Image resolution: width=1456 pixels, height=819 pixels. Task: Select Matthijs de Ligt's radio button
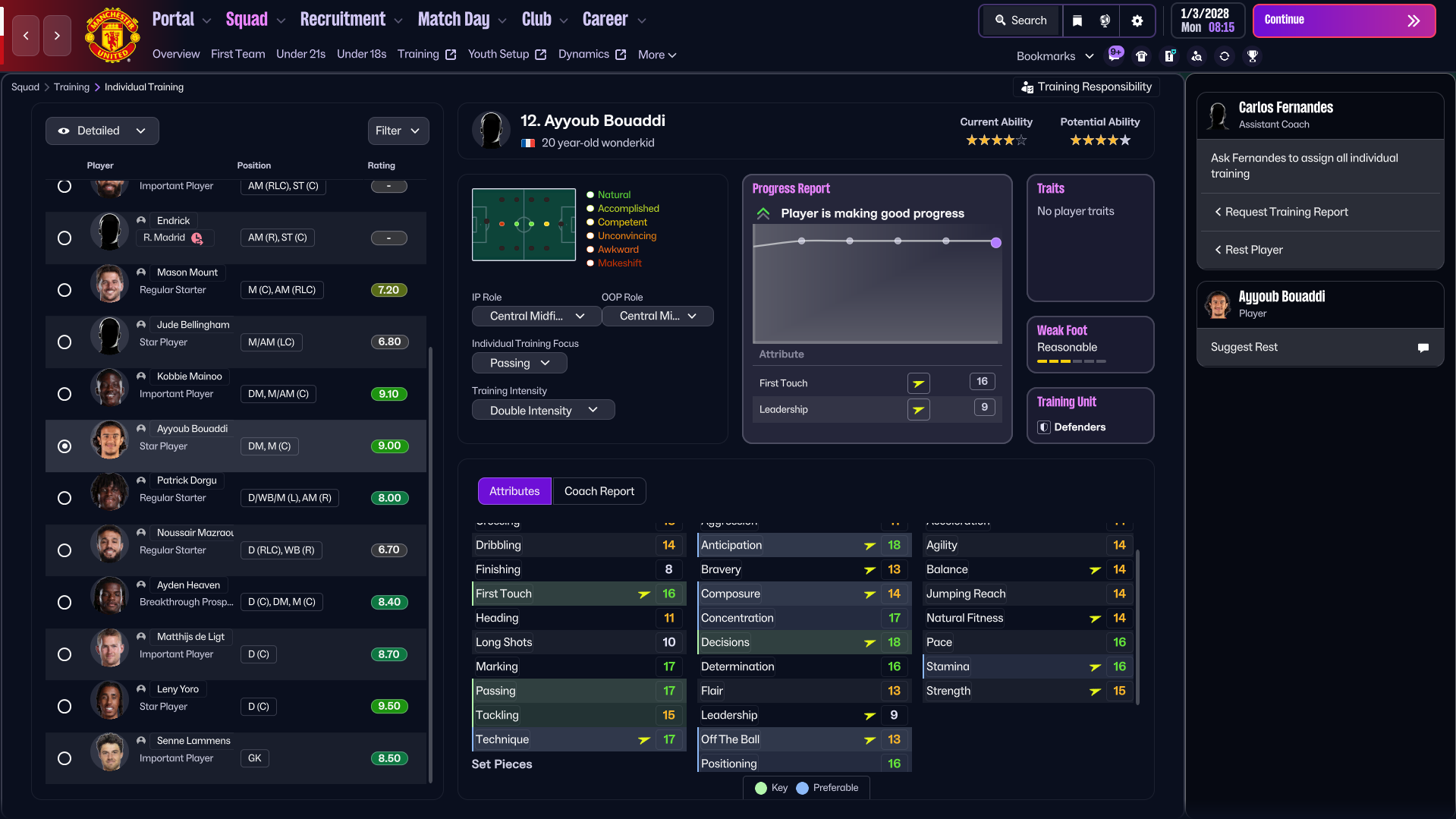pos(64,654)
